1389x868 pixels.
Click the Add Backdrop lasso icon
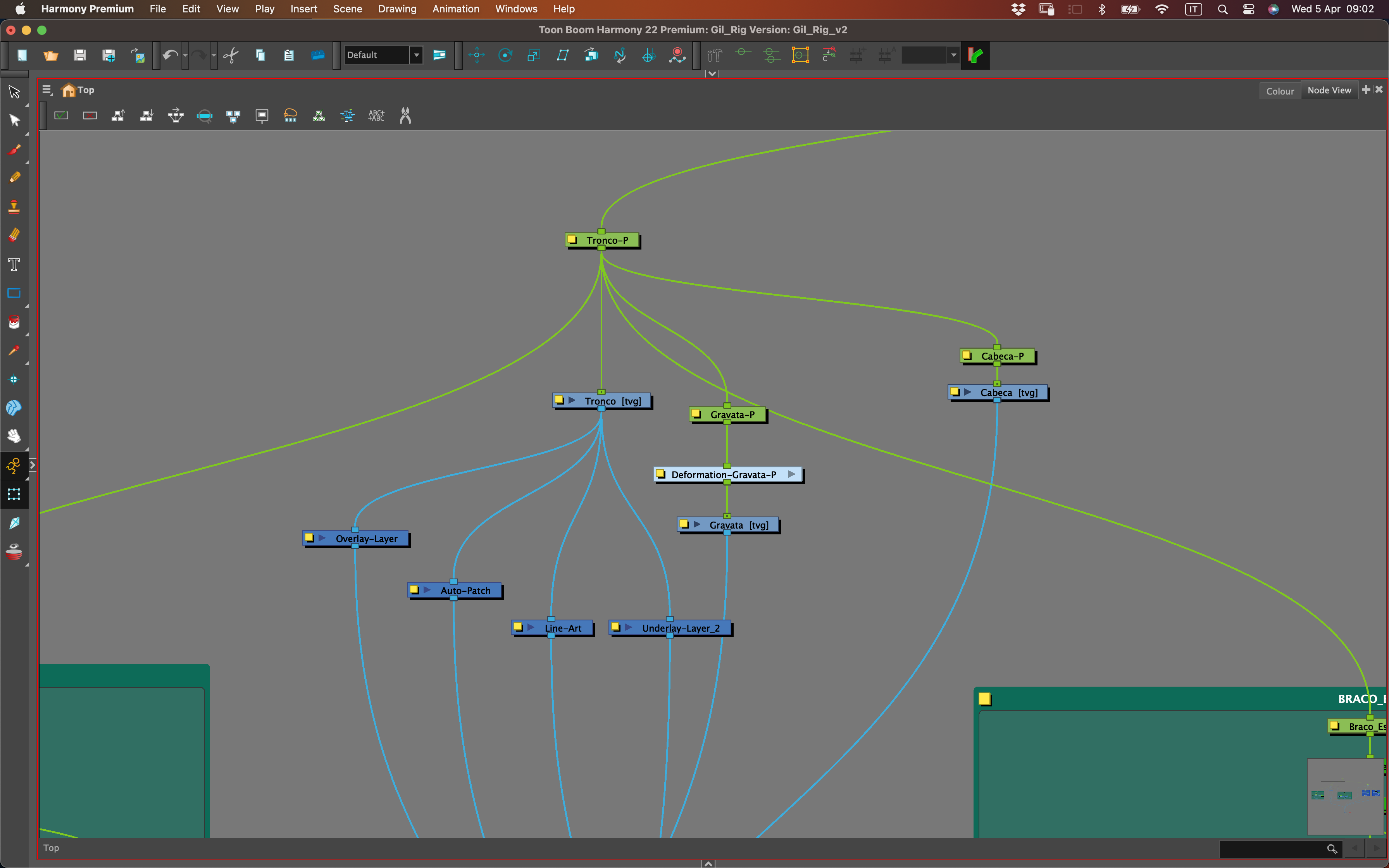coord(290,115)
